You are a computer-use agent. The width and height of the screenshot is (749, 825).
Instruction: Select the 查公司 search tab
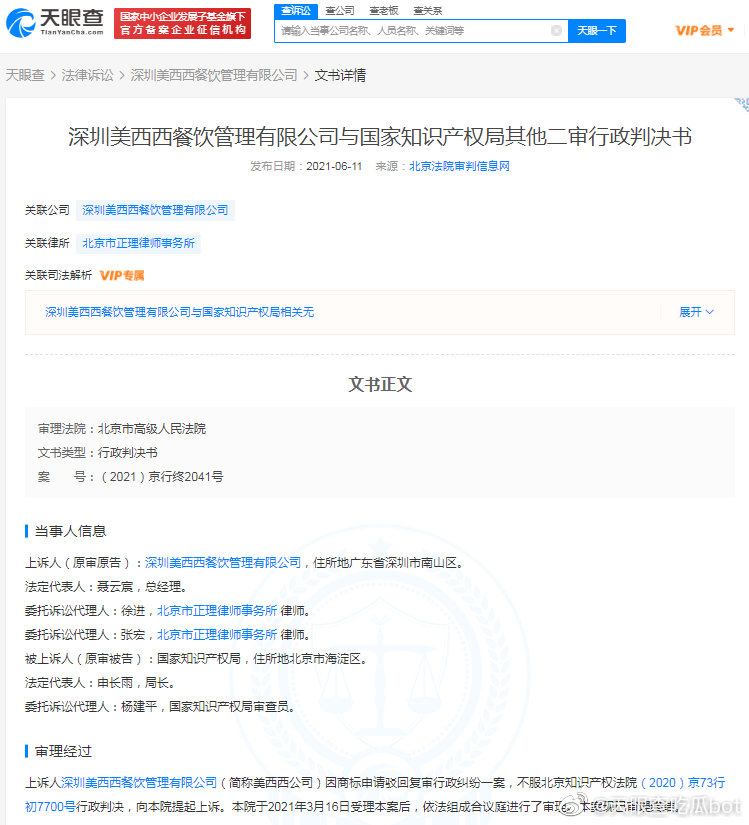point(340,11)
